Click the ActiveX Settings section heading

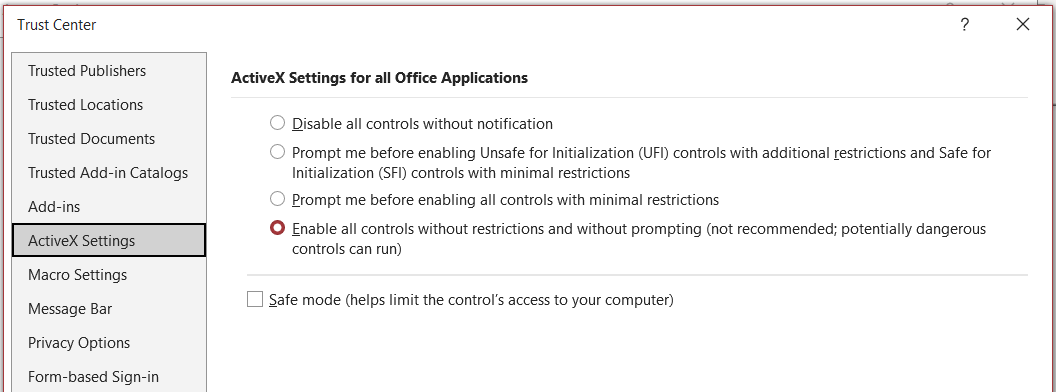pyautogui.click(x=379, y=77)
